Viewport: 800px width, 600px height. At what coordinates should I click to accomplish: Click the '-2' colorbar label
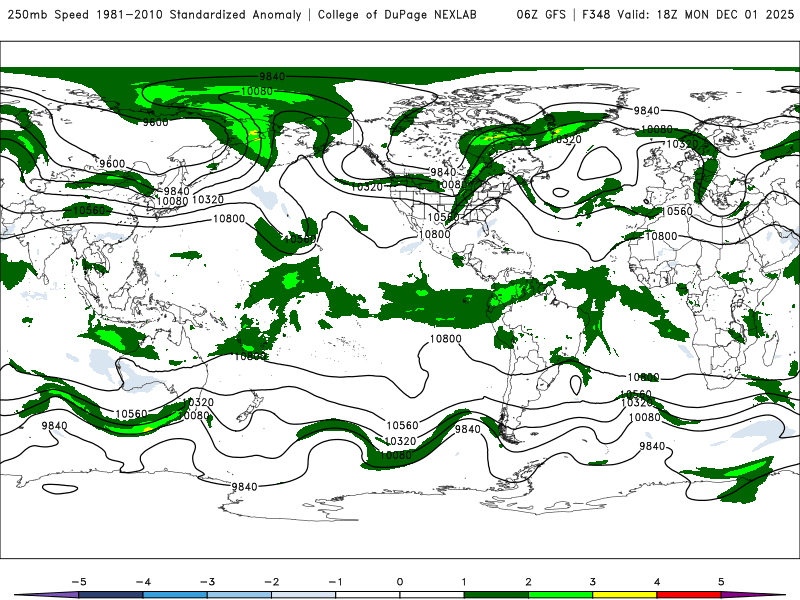pyautogui.click(x=271, y=582)
